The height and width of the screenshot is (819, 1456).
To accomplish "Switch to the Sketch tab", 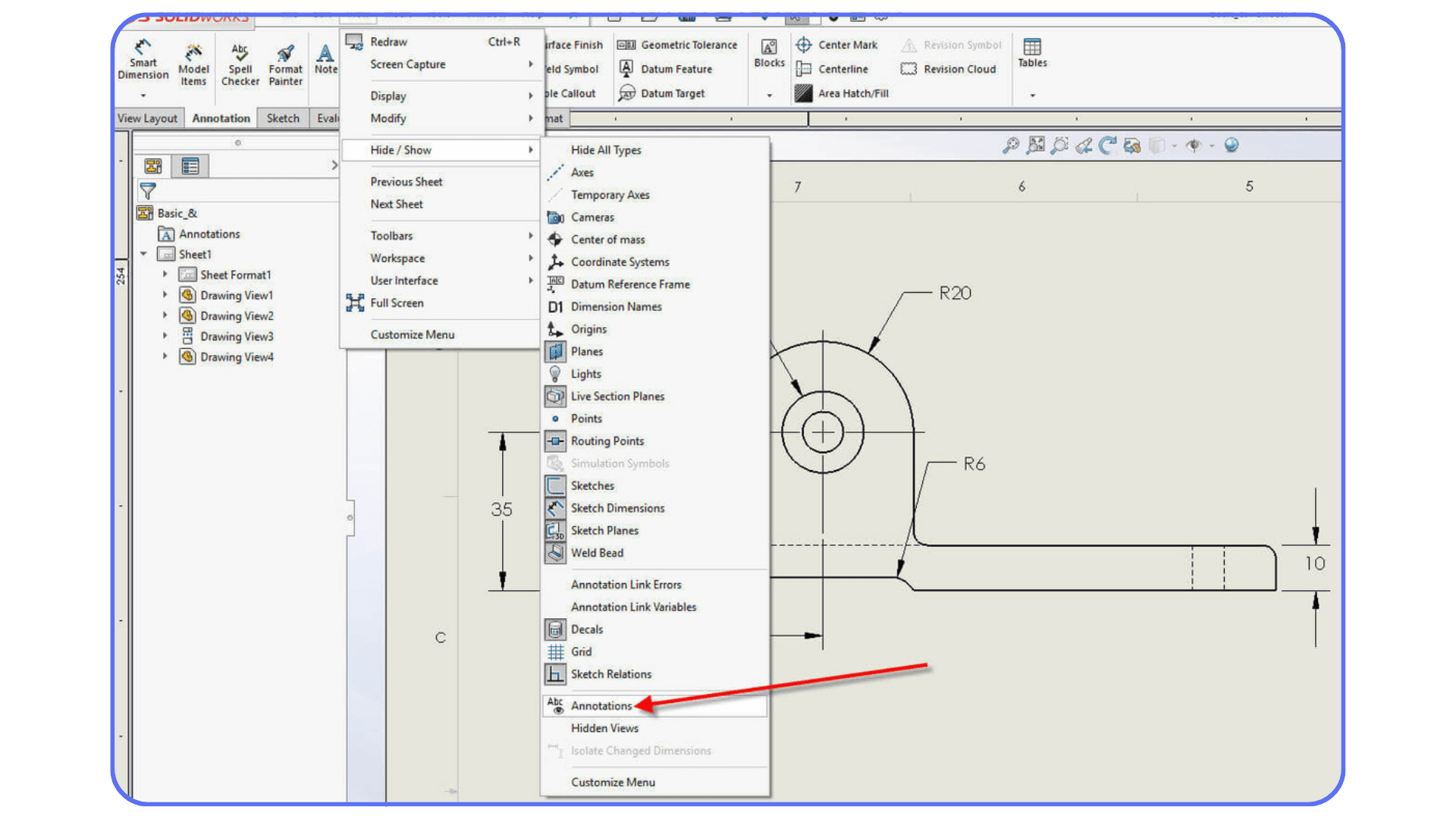I will [x=282, y=118].
